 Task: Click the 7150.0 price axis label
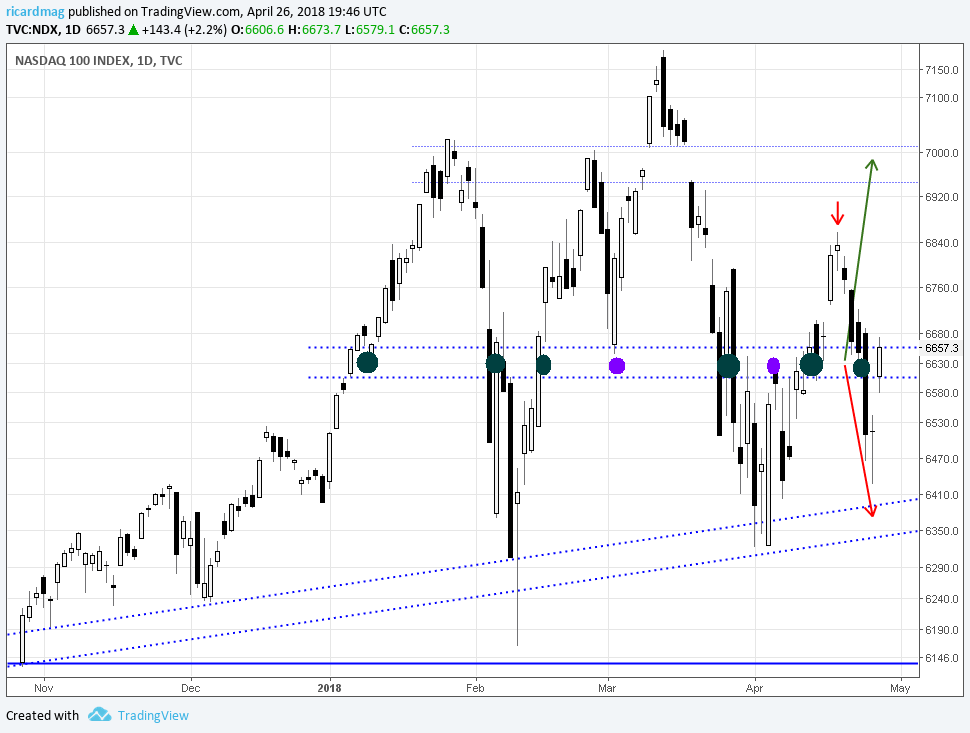point(942,70)
